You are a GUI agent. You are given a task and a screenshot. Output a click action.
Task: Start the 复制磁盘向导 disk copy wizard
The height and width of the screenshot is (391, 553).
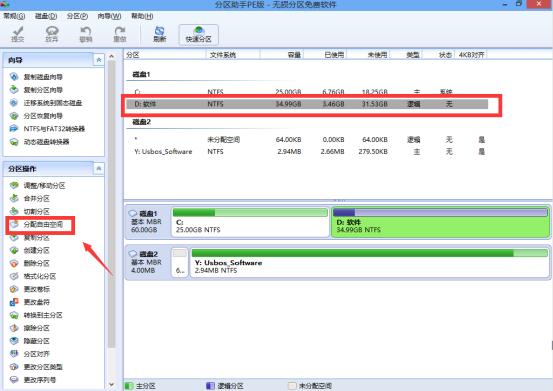(x=36, y=77)
